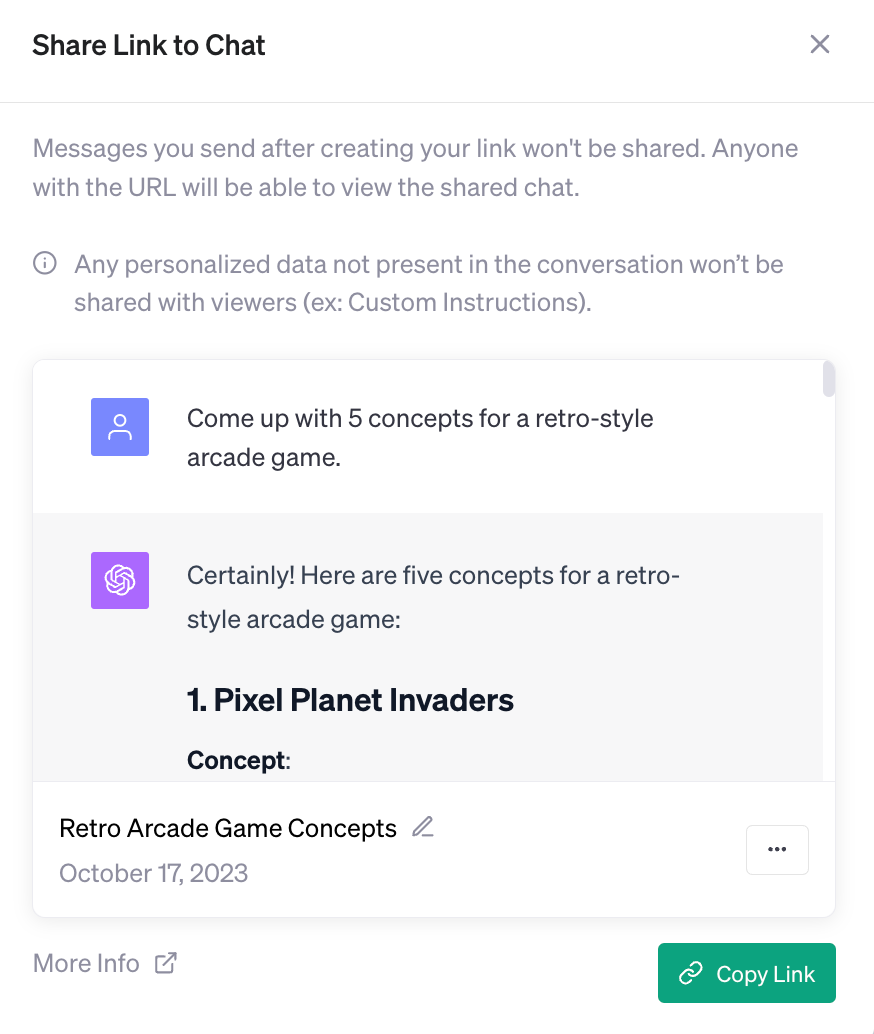Image resolution: width=874 pixels, height=1034 pixels.
Task: Click the external link arrow icon
Action: pos(165,963)
